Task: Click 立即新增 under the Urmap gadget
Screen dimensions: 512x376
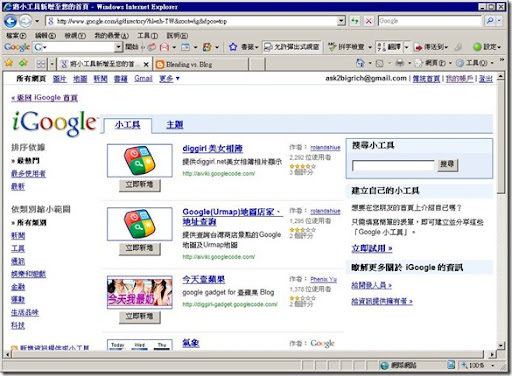Action: (x=140, y=248)
